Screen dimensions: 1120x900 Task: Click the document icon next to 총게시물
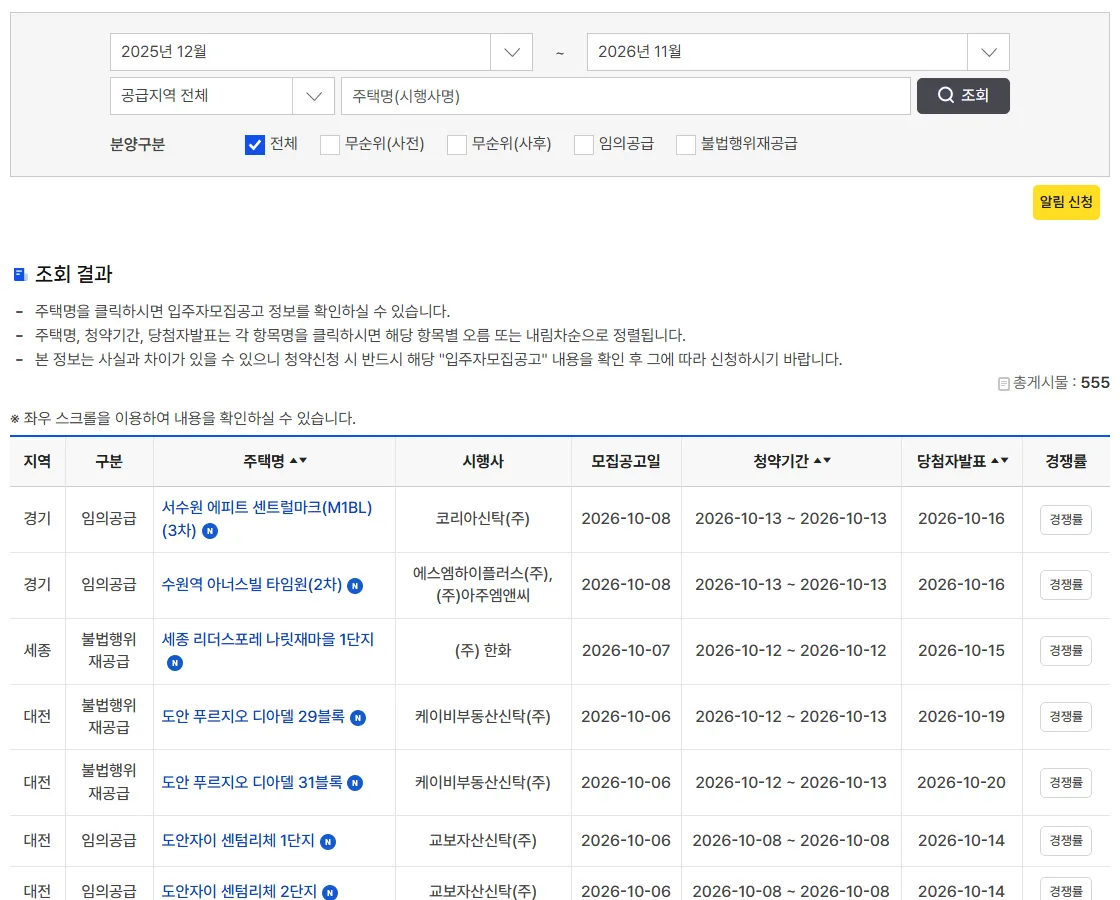[1004, 384]
